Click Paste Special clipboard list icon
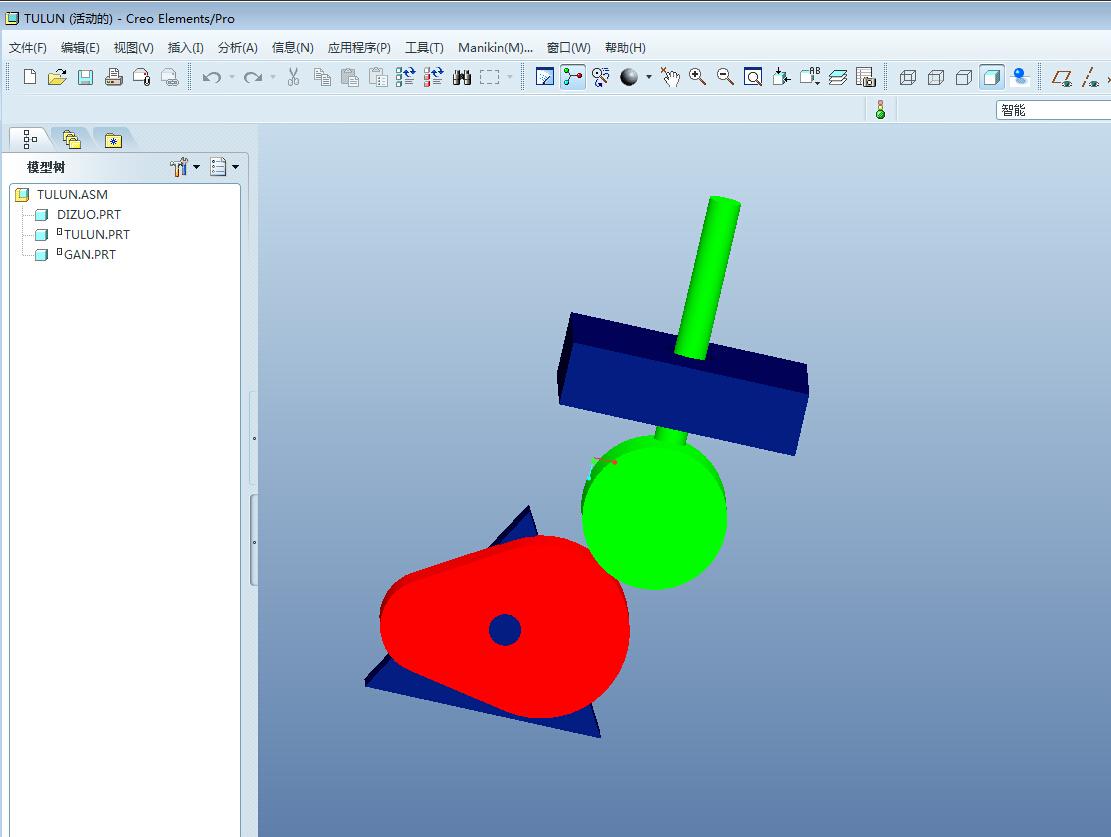 pos(378,77)
